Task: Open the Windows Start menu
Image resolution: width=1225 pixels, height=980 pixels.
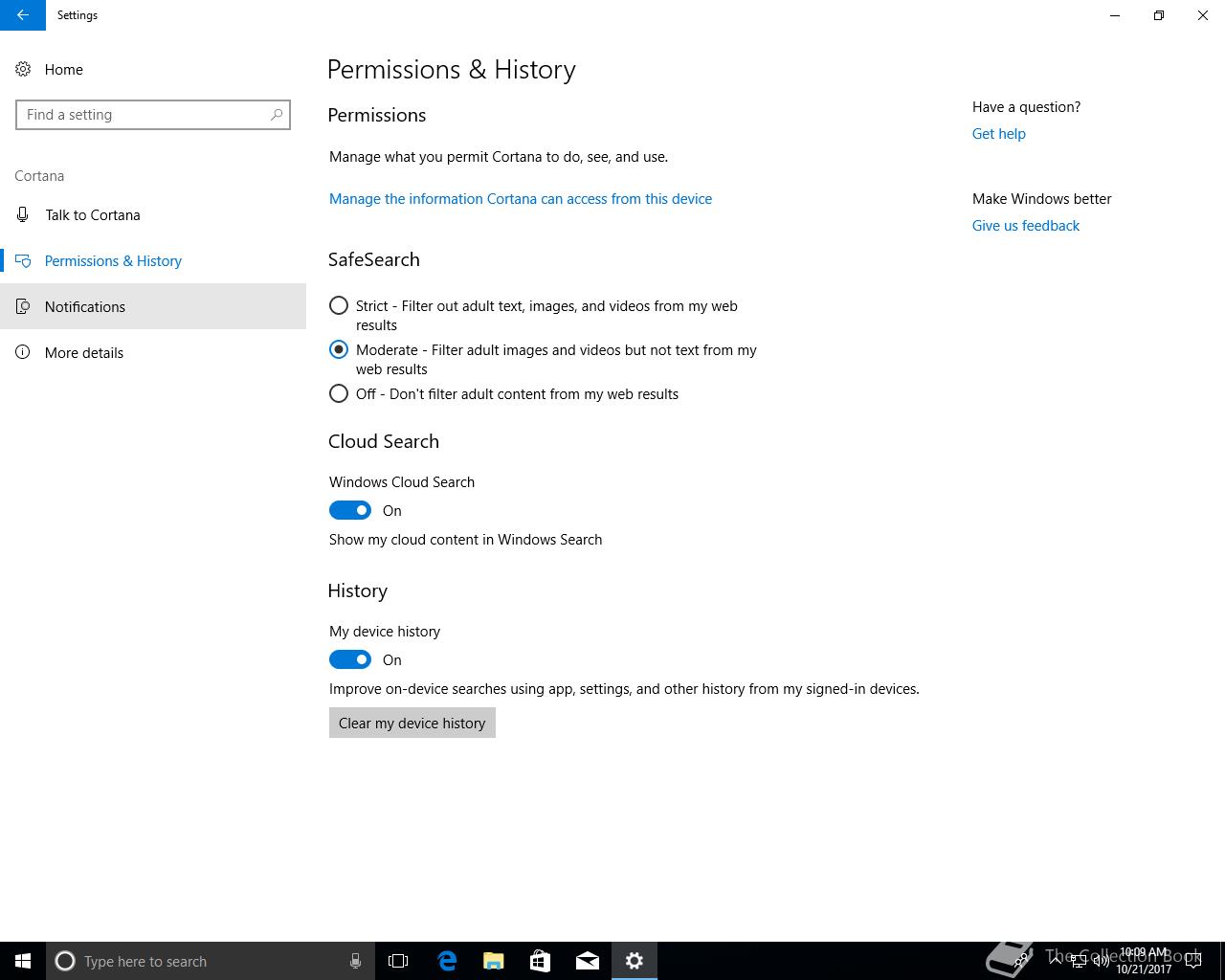Action: coord(23,961)
